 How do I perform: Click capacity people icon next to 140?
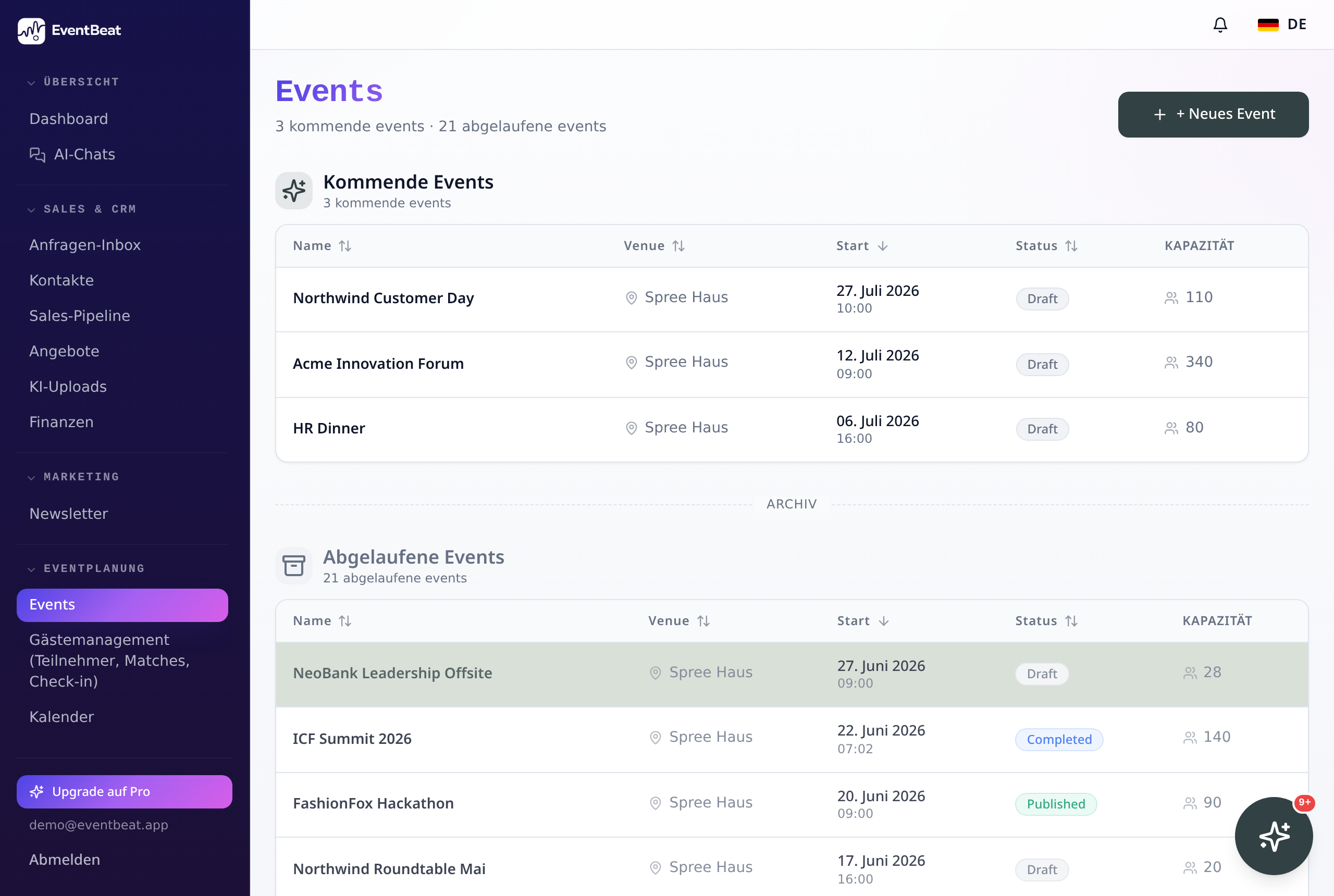[1190, 737]
